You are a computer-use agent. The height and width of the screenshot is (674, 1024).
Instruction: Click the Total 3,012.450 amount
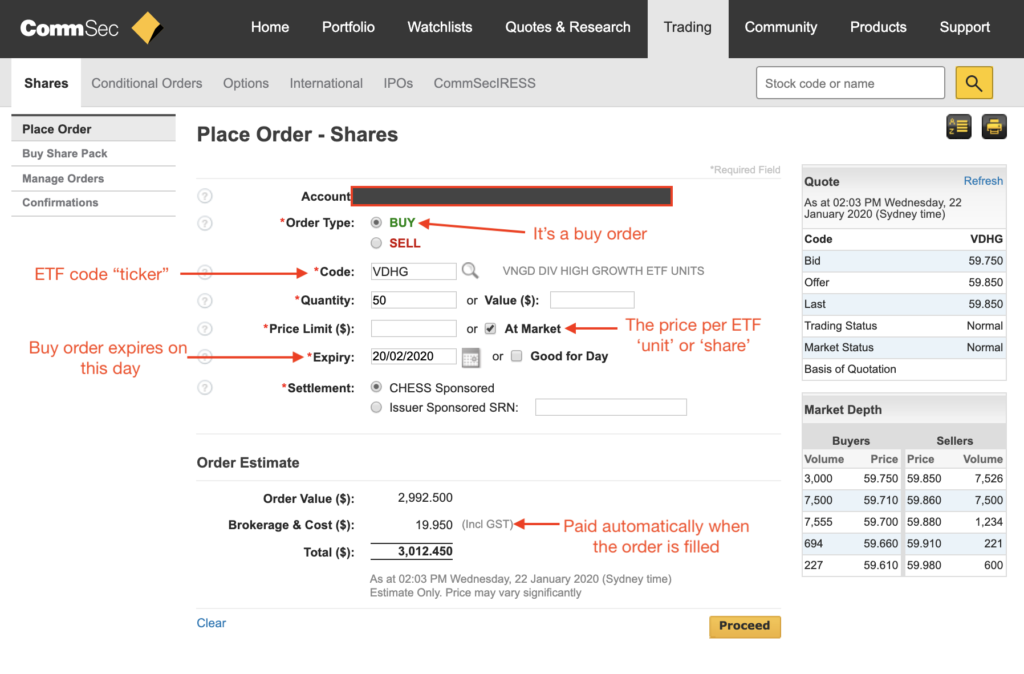point(425,551)
